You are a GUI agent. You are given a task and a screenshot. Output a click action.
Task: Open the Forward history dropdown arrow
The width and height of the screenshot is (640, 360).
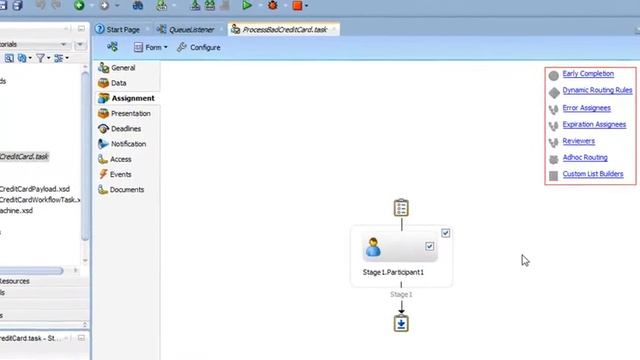(x=117, y=6)
